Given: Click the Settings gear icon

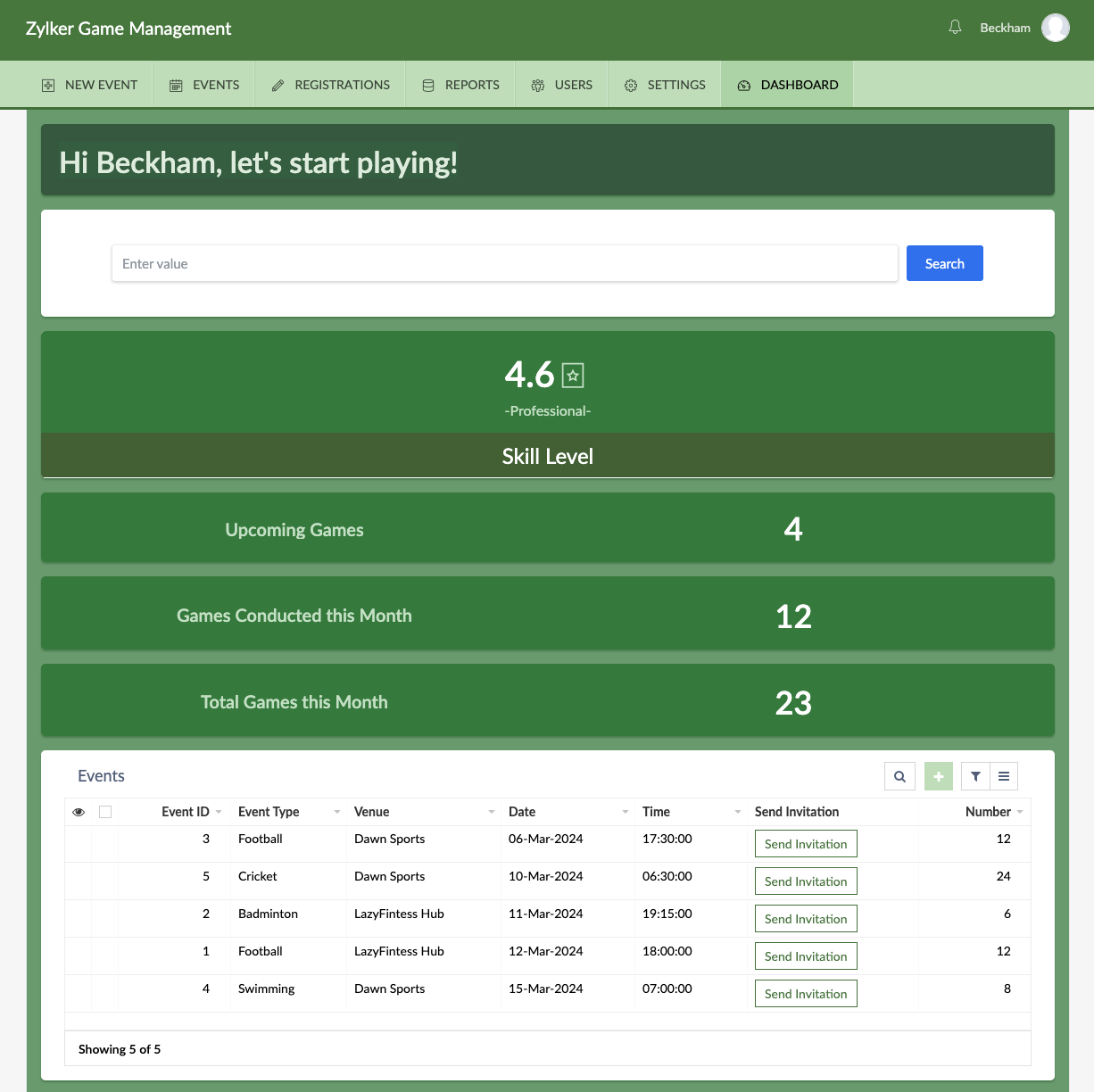Looking at the screenshot, I should 631,86.
